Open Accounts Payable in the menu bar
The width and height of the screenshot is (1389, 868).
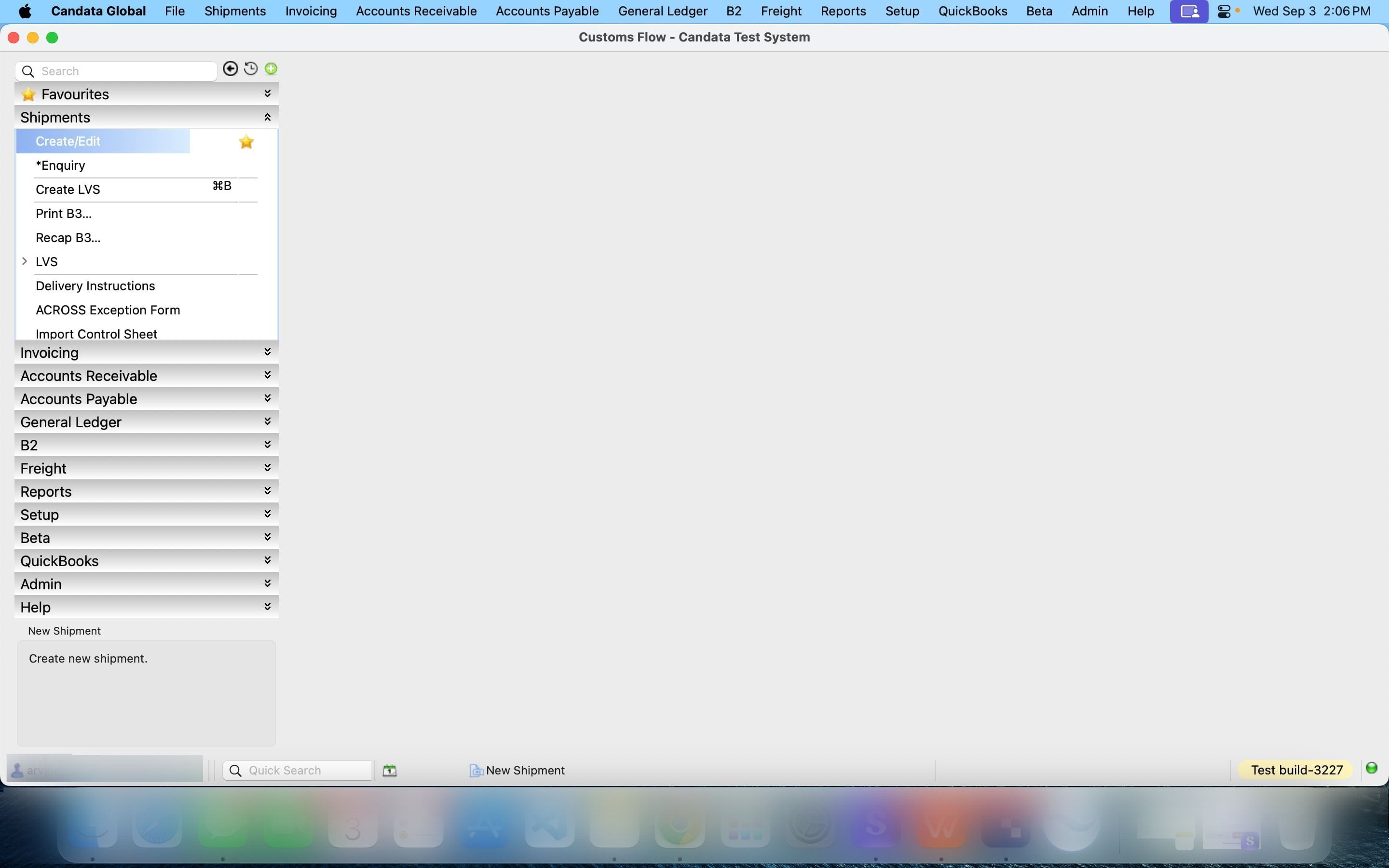pyautogui.click(x=547, y=12)
